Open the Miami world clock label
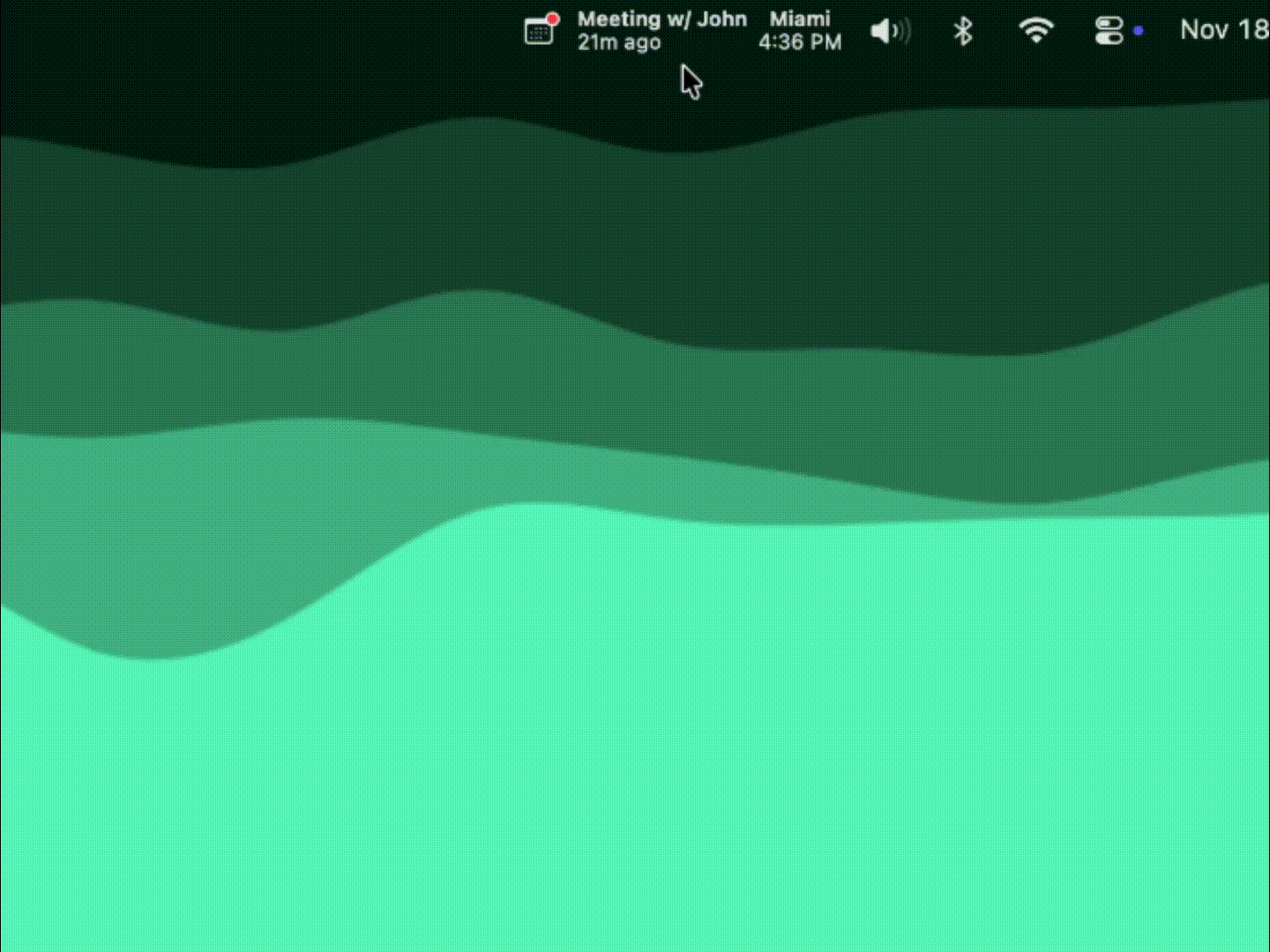 tap(800, 19)
